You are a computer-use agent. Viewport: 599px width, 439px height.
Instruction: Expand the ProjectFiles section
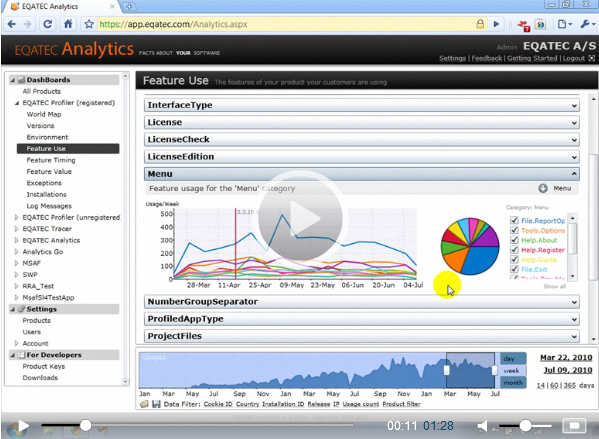[x=361, y=336]
